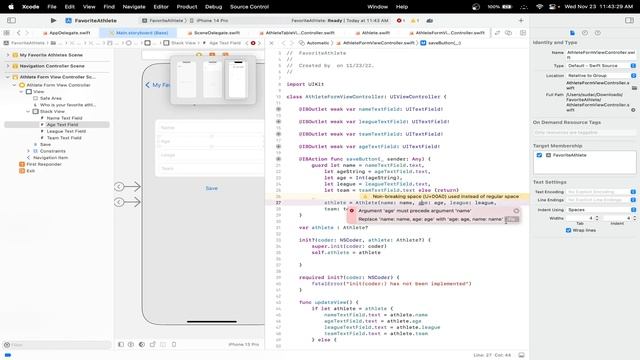Click the add editor on right icon
Screen dimensions: 640x360
click(x=523, y=33)
